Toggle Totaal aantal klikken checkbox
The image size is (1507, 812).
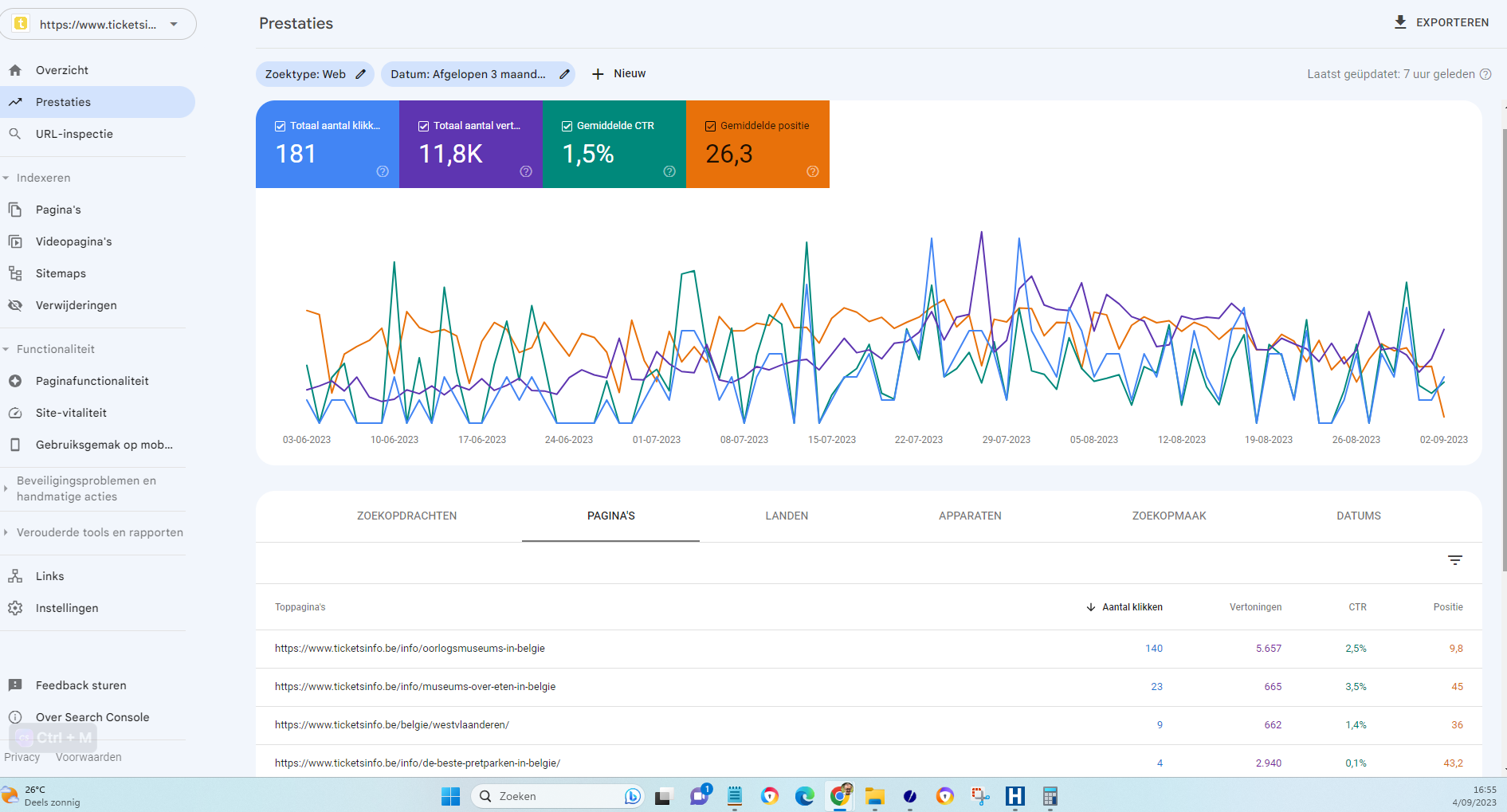coord(280,126)
